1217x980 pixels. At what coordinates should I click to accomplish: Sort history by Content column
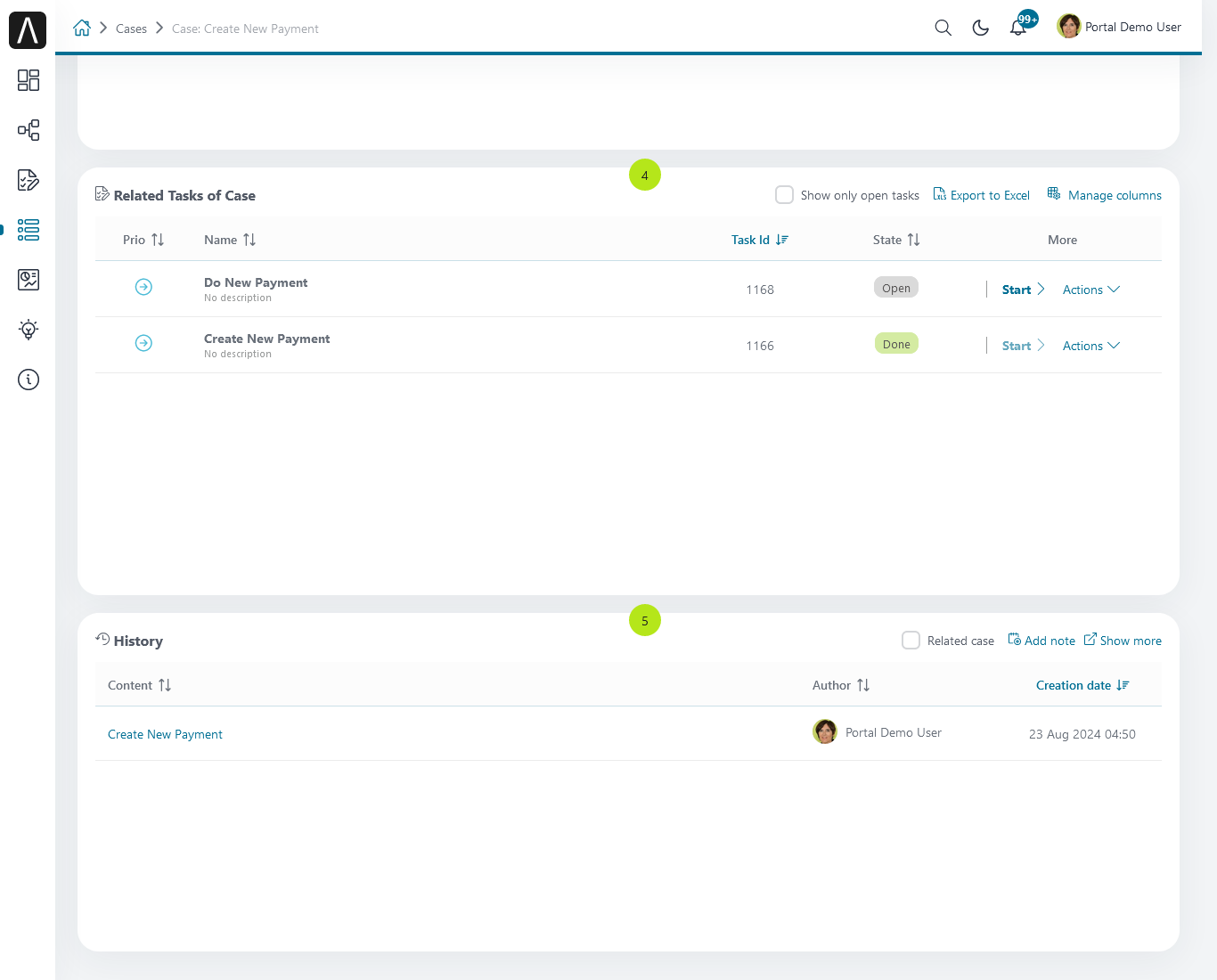point(139,685)
